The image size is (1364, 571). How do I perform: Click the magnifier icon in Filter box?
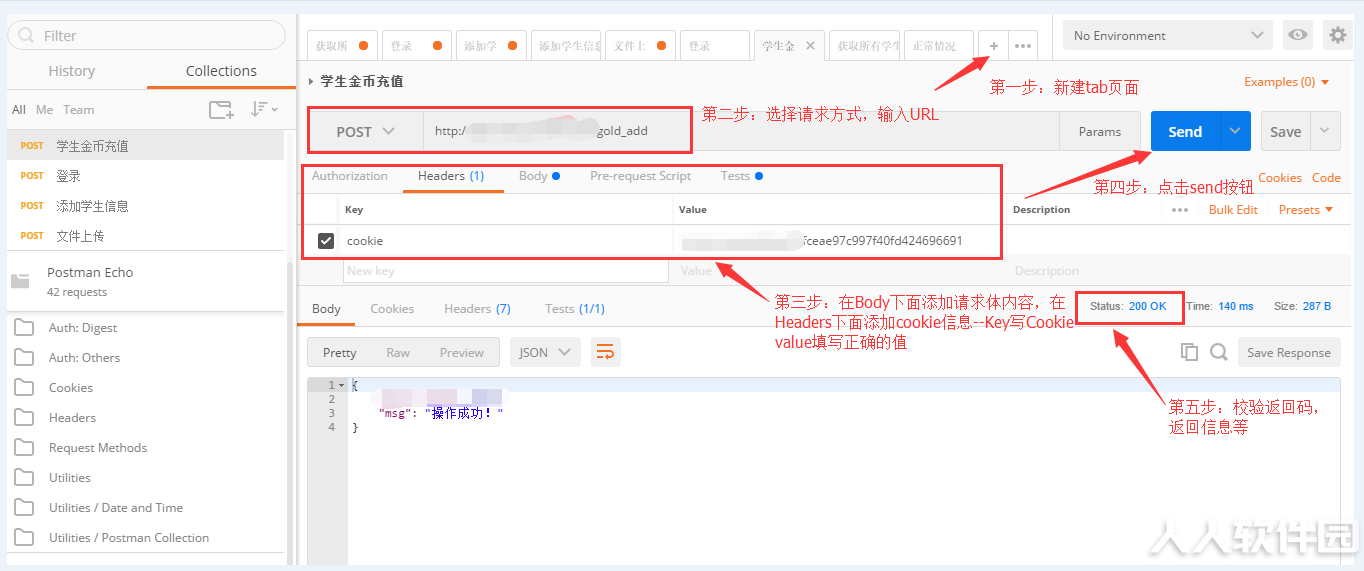point(26,36)
